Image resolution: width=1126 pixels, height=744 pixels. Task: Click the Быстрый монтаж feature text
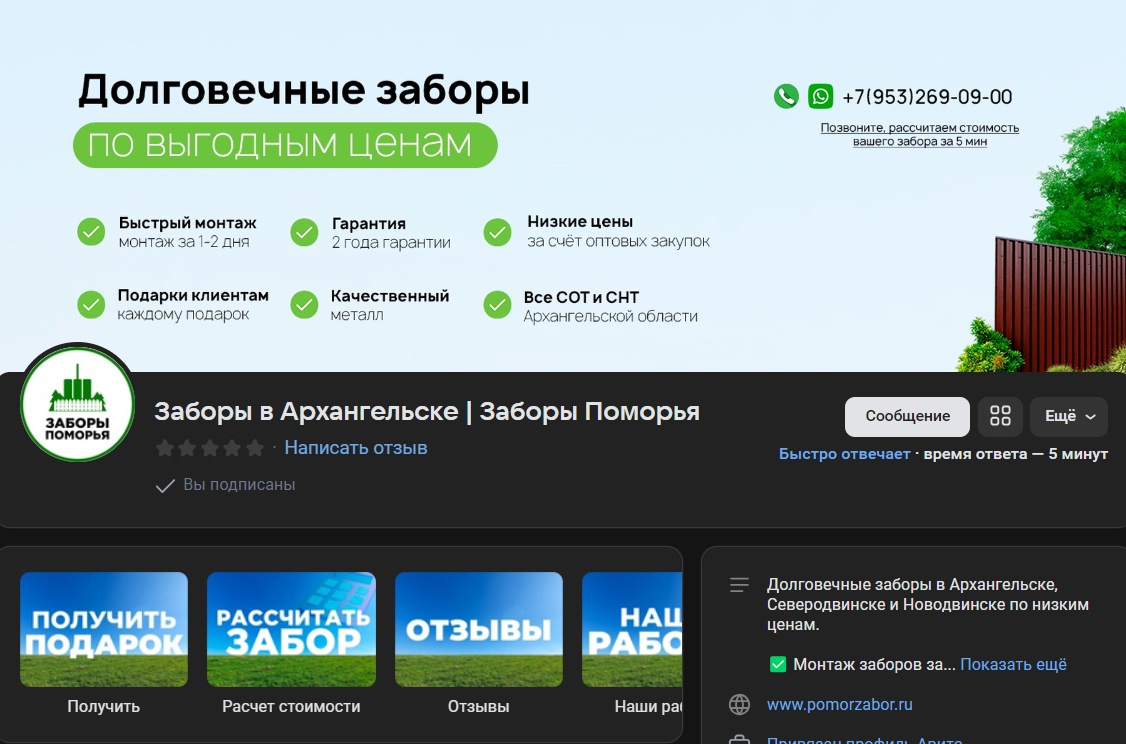[187, 223]
